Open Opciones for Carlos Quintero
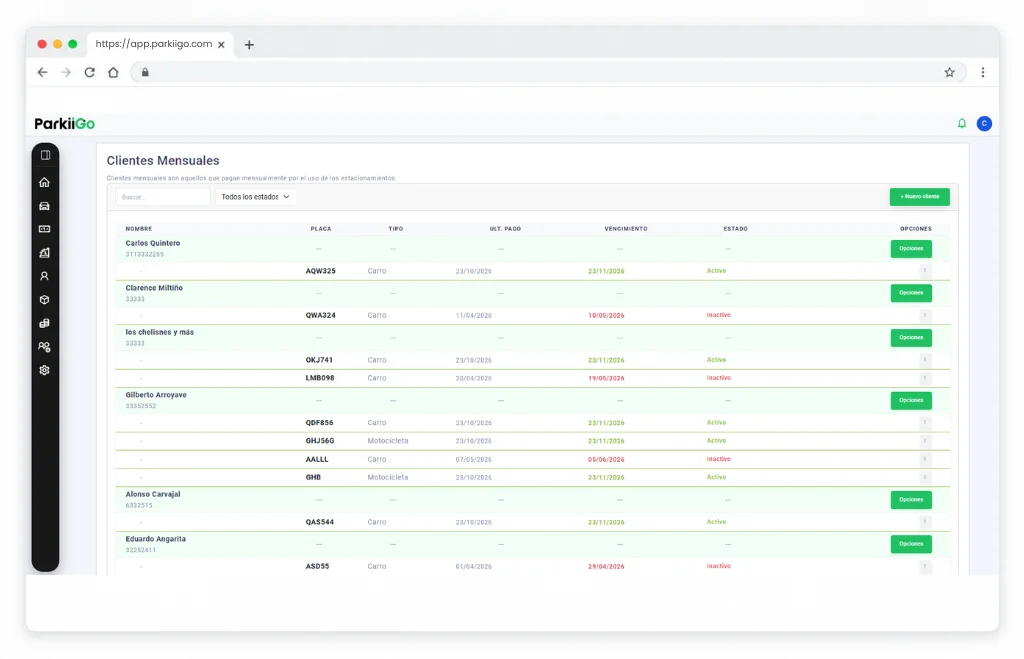The width and height of the screenshot is (1024, 659). click(x=911, y=249)
